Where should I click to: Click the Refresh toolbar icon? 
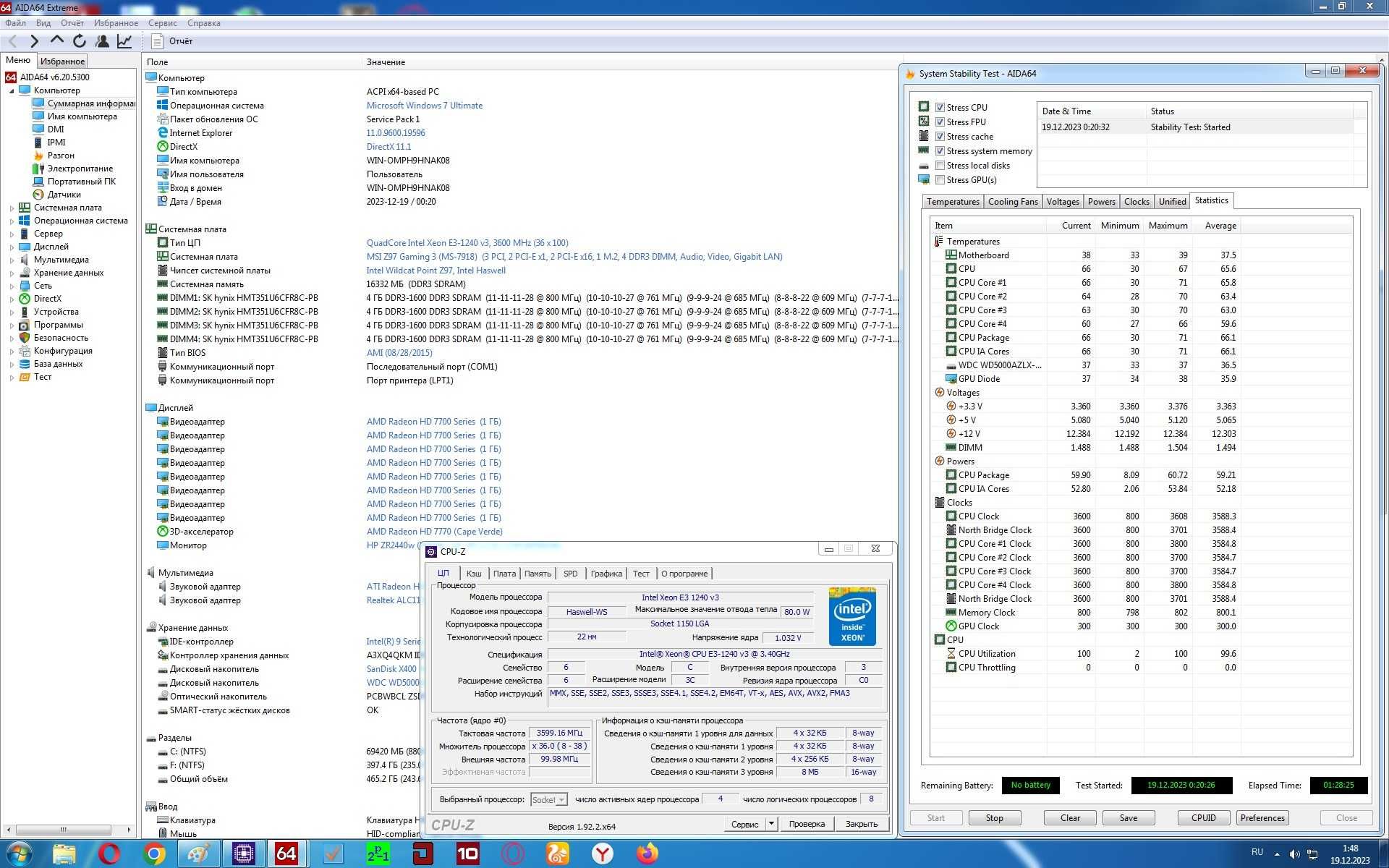(80, 41)
